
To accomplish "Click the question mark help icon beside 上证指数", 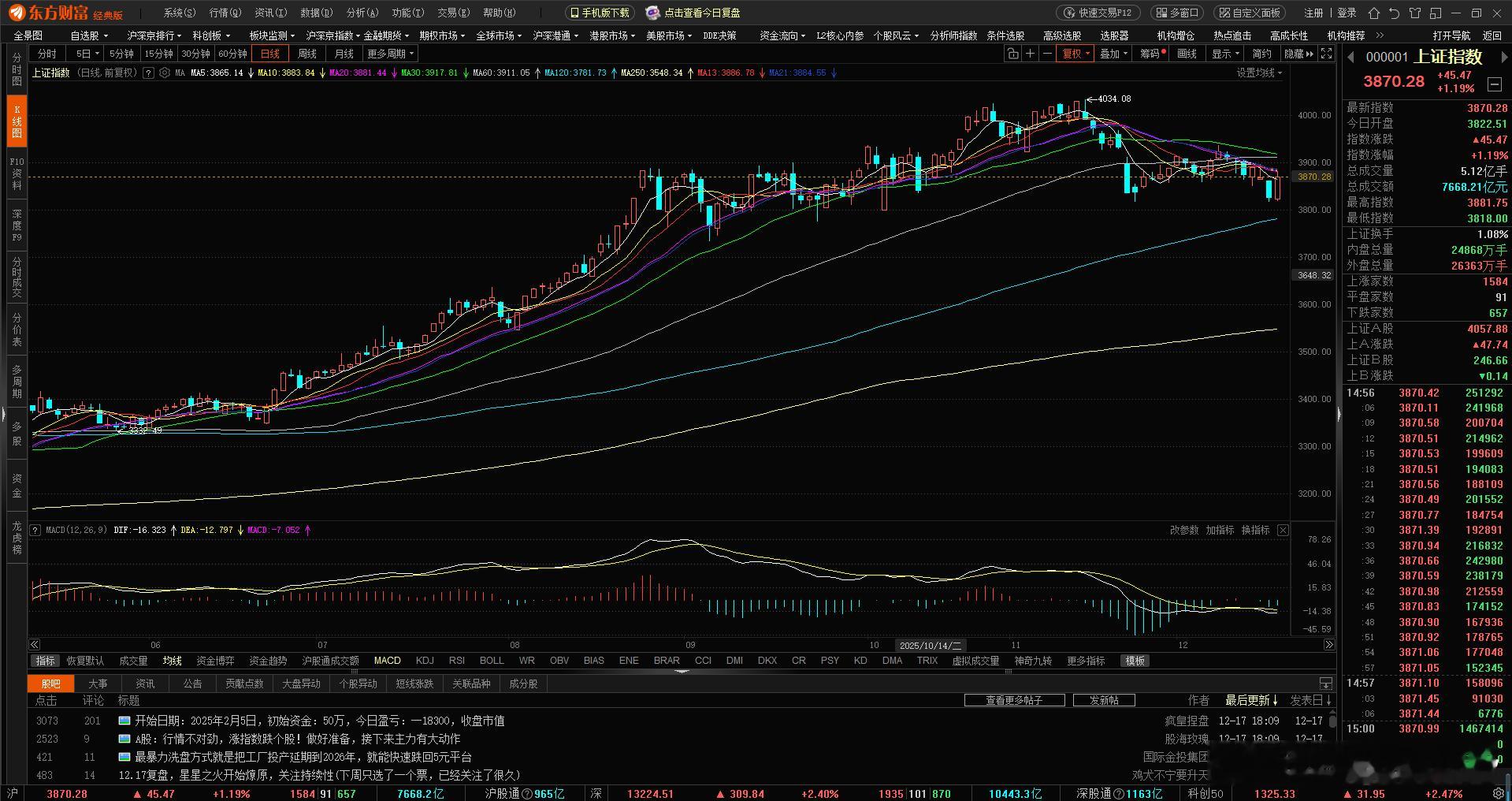I will tap(148, 73).
